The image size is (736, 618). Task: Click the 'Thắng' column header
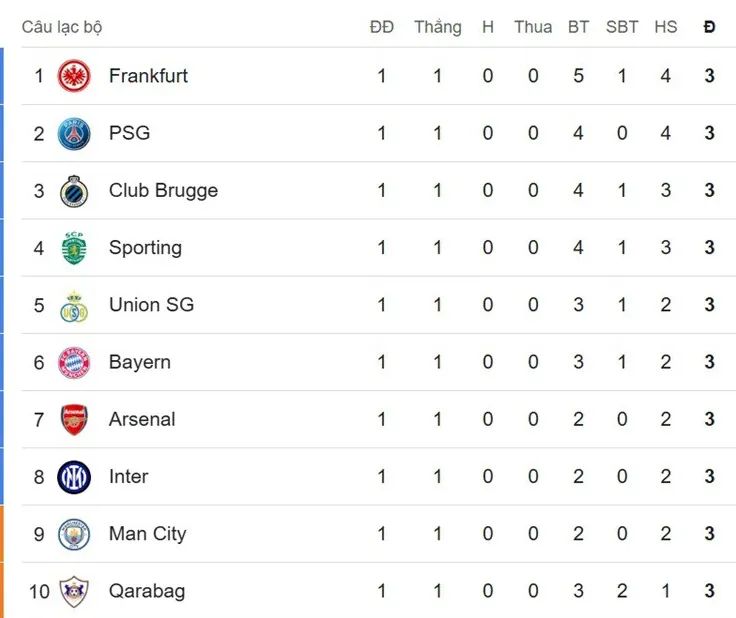(x=438, y=27)
